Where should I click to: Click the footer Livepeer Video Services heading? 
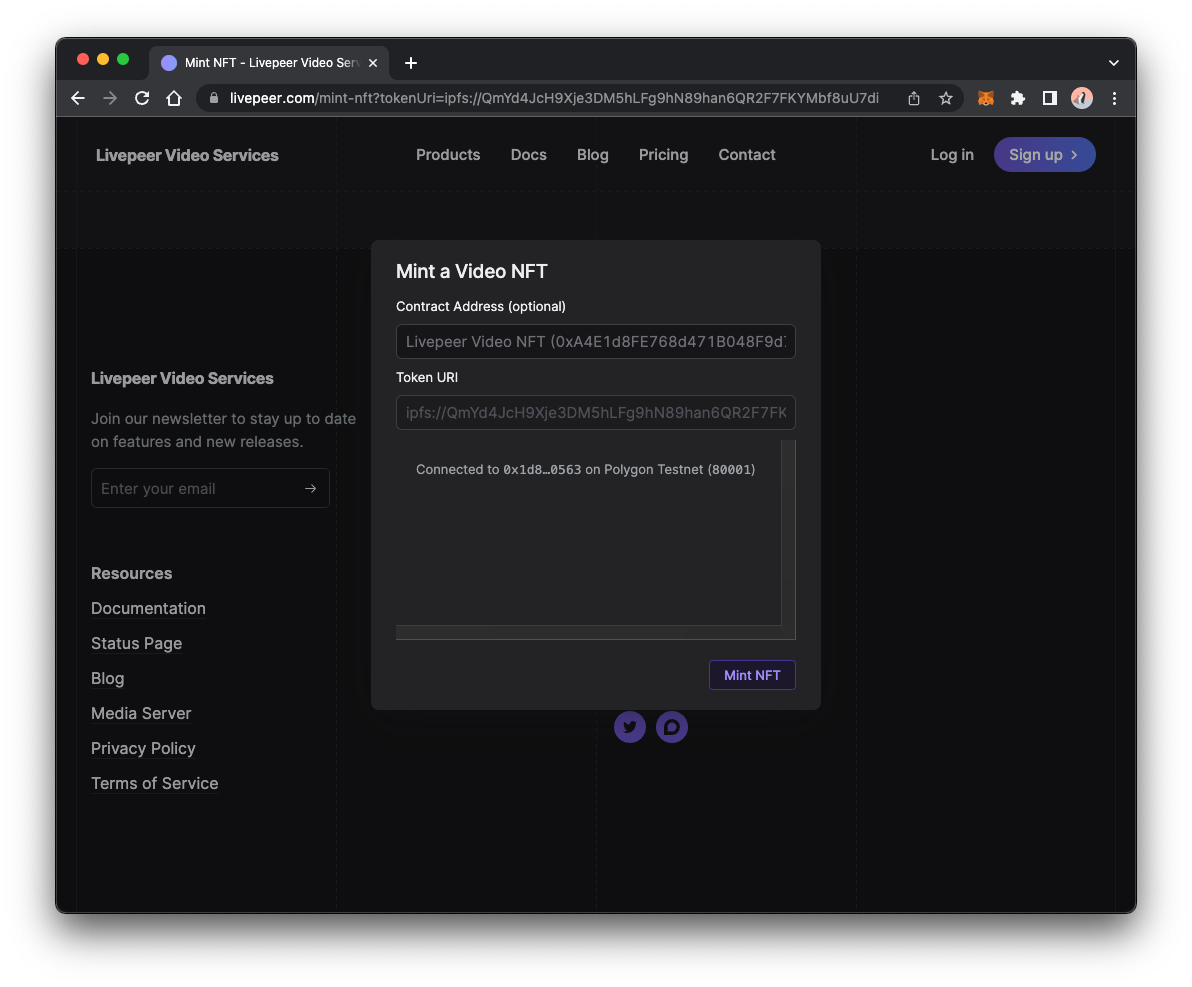[182, 379]
